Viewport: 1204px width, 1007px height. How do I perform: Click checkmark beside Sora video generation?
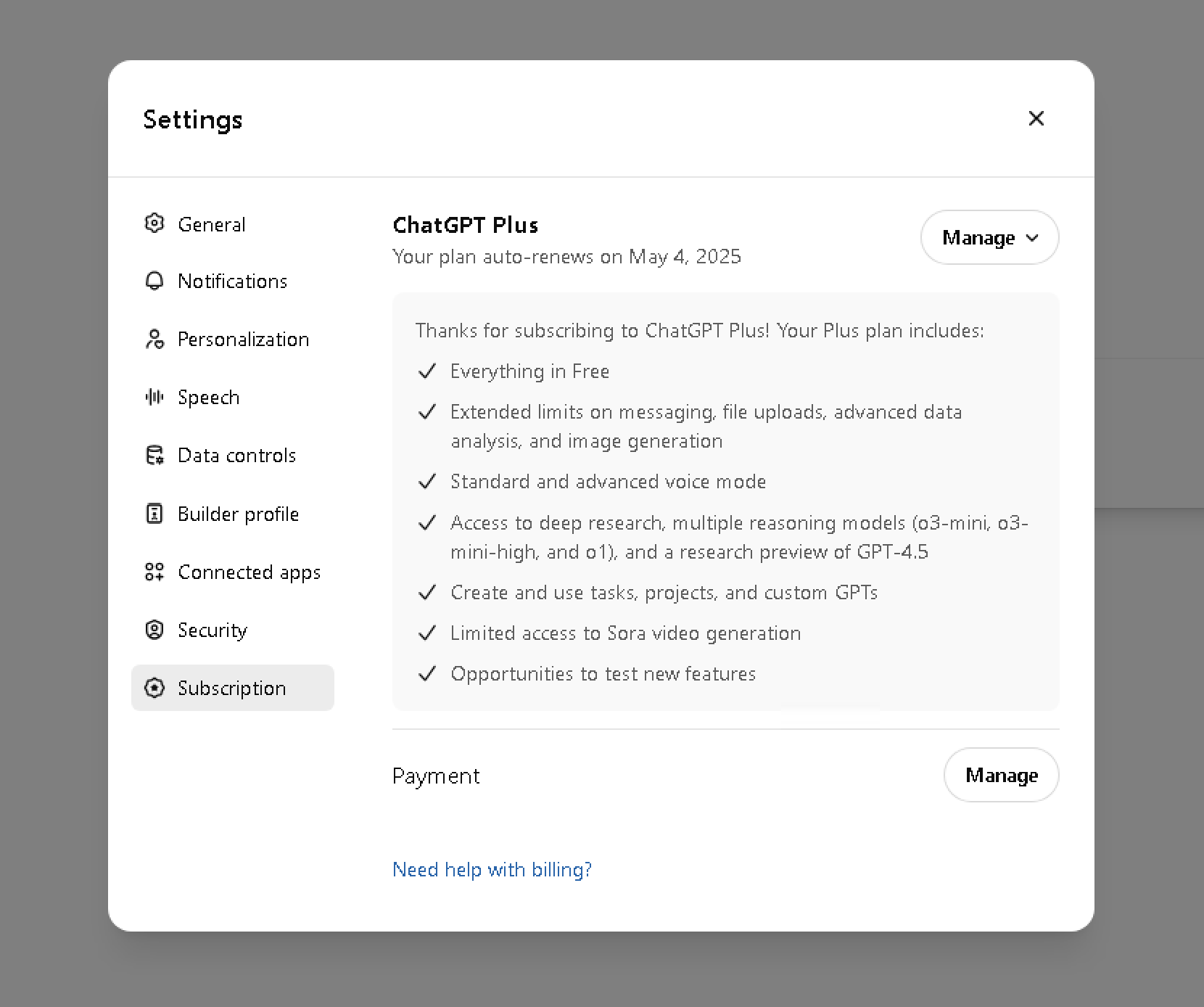[427, 633]
